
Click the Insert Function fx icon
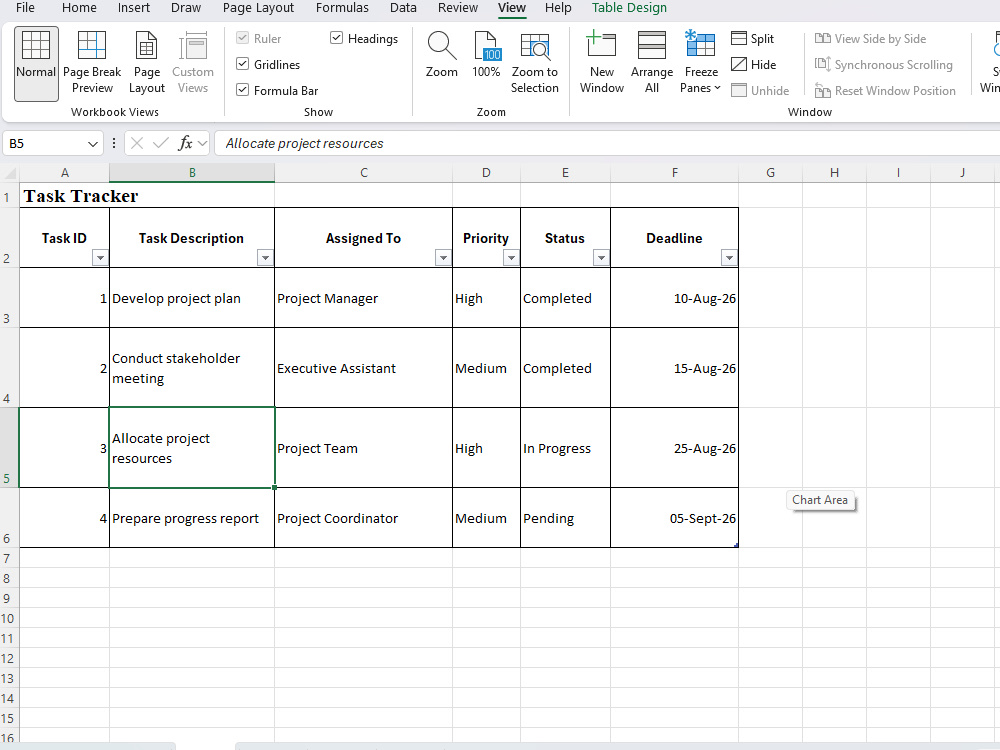[x=185, y=143]
